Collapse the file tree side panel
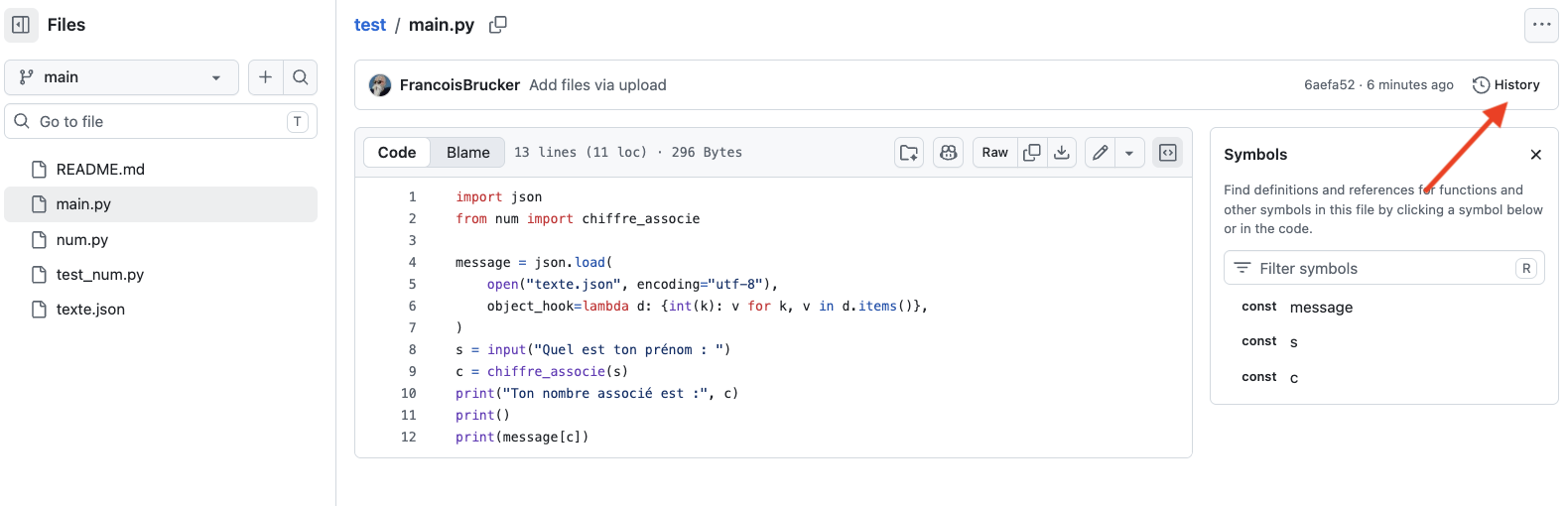 (21, 25)
